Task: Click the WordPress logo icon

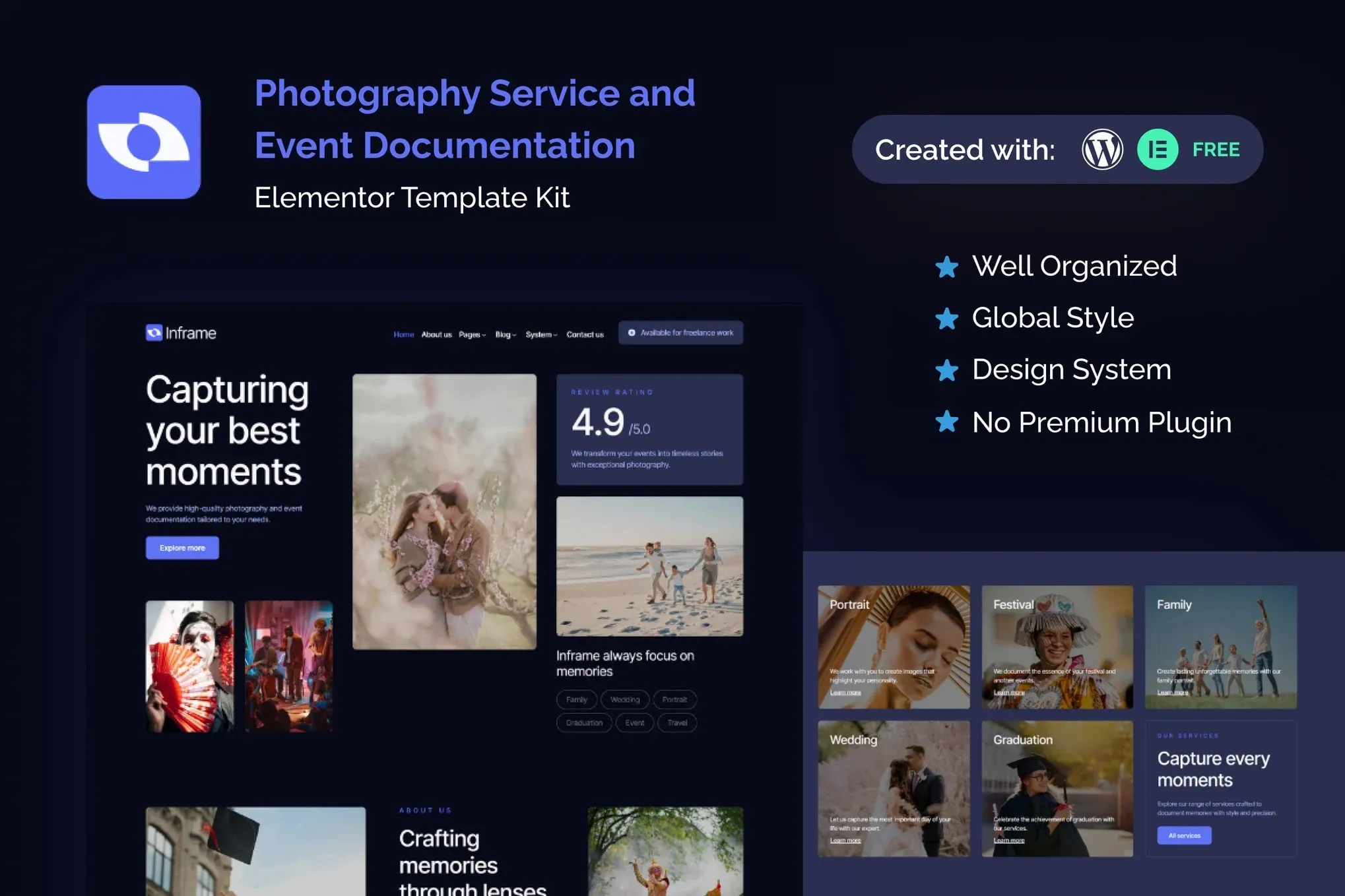Action: coord(1103,149)
